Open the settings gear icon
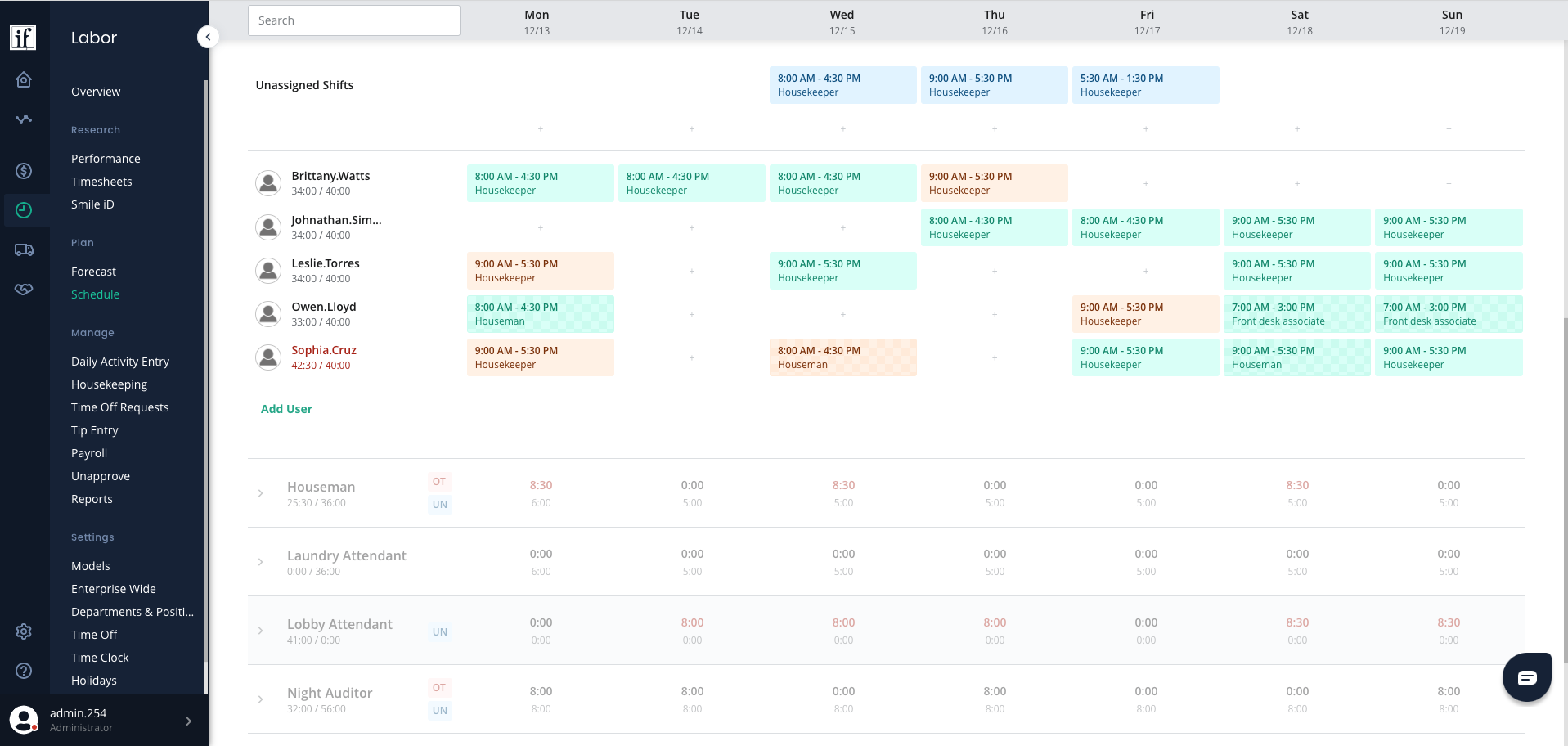The width and height of the screenshot is (1568, 746). pos(24,631)
